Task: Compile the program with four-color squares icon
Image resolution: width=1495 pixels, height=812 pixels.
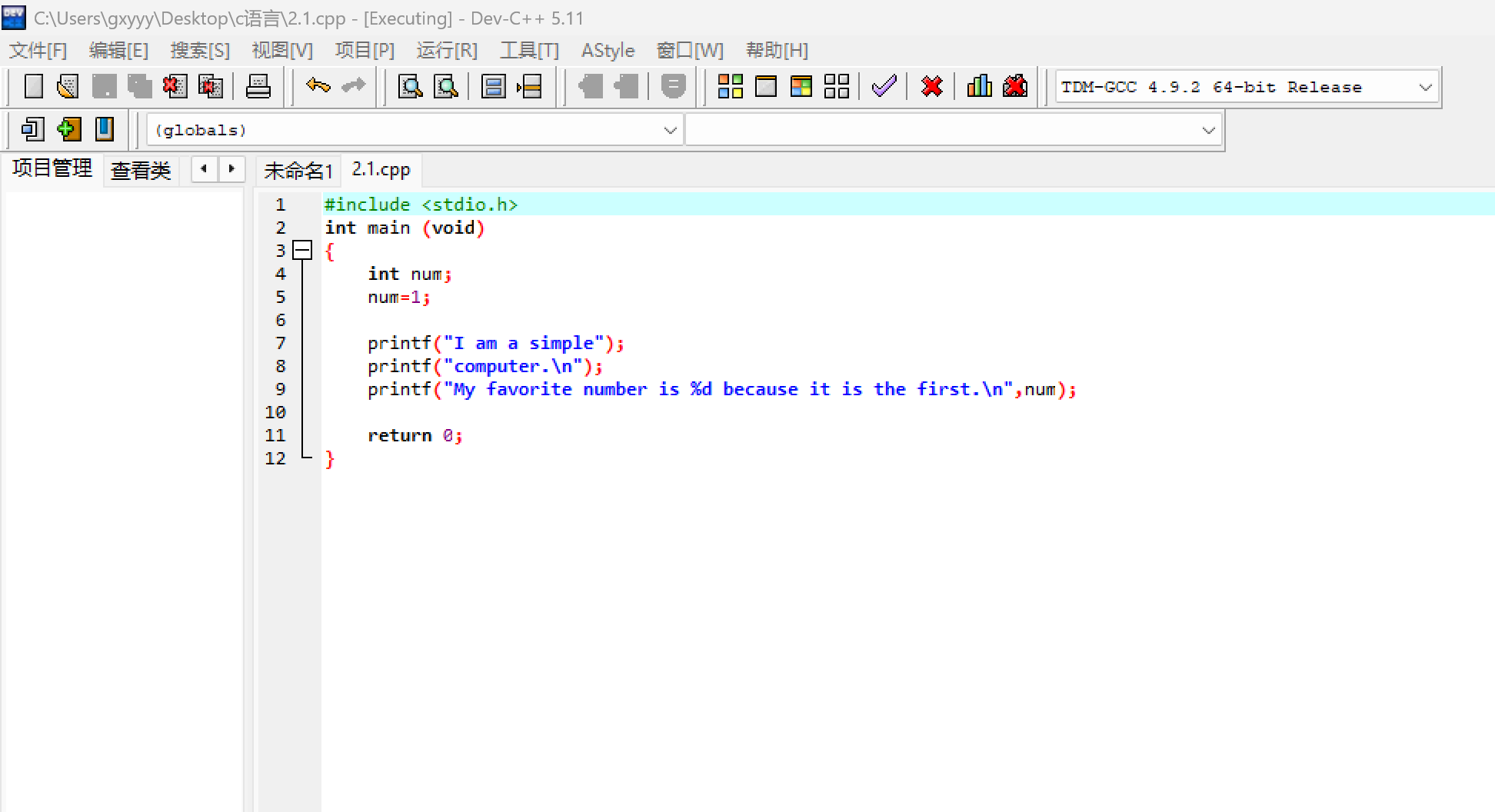Action: click(730, 86)
